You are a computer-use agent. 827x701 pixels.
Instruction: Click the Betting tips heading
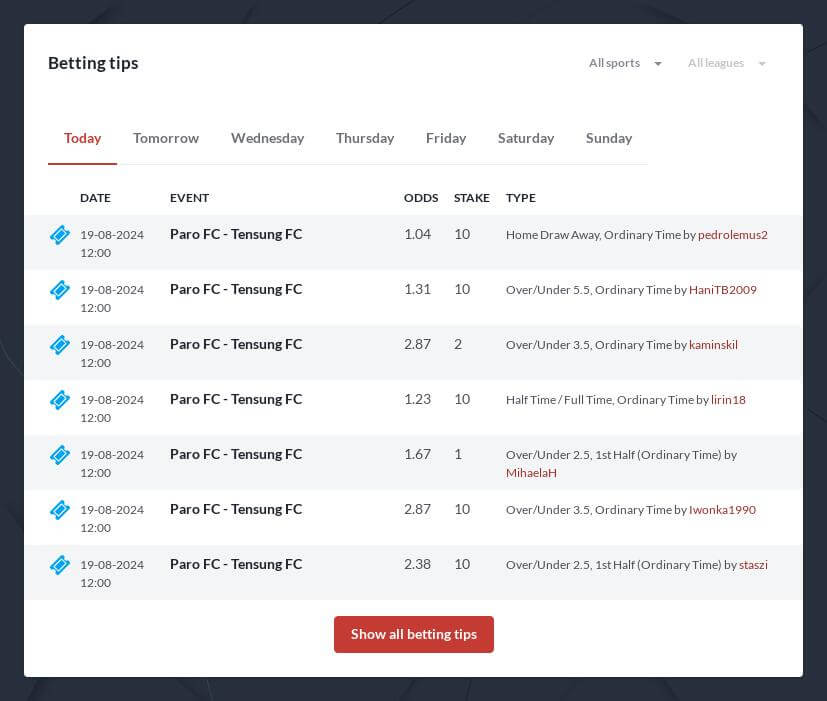point(93,63)
